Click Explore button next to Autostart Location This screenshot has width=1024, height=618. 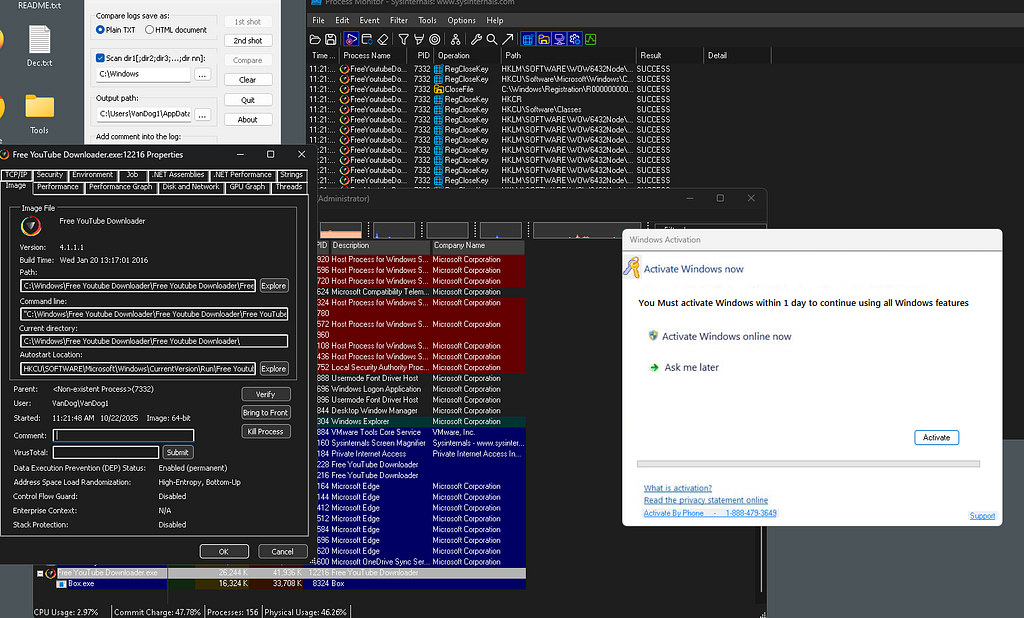(x=274, y=368)
